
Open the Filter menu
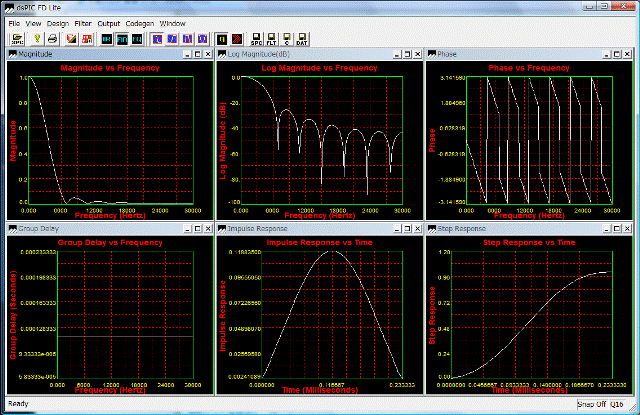coord(83,21)
